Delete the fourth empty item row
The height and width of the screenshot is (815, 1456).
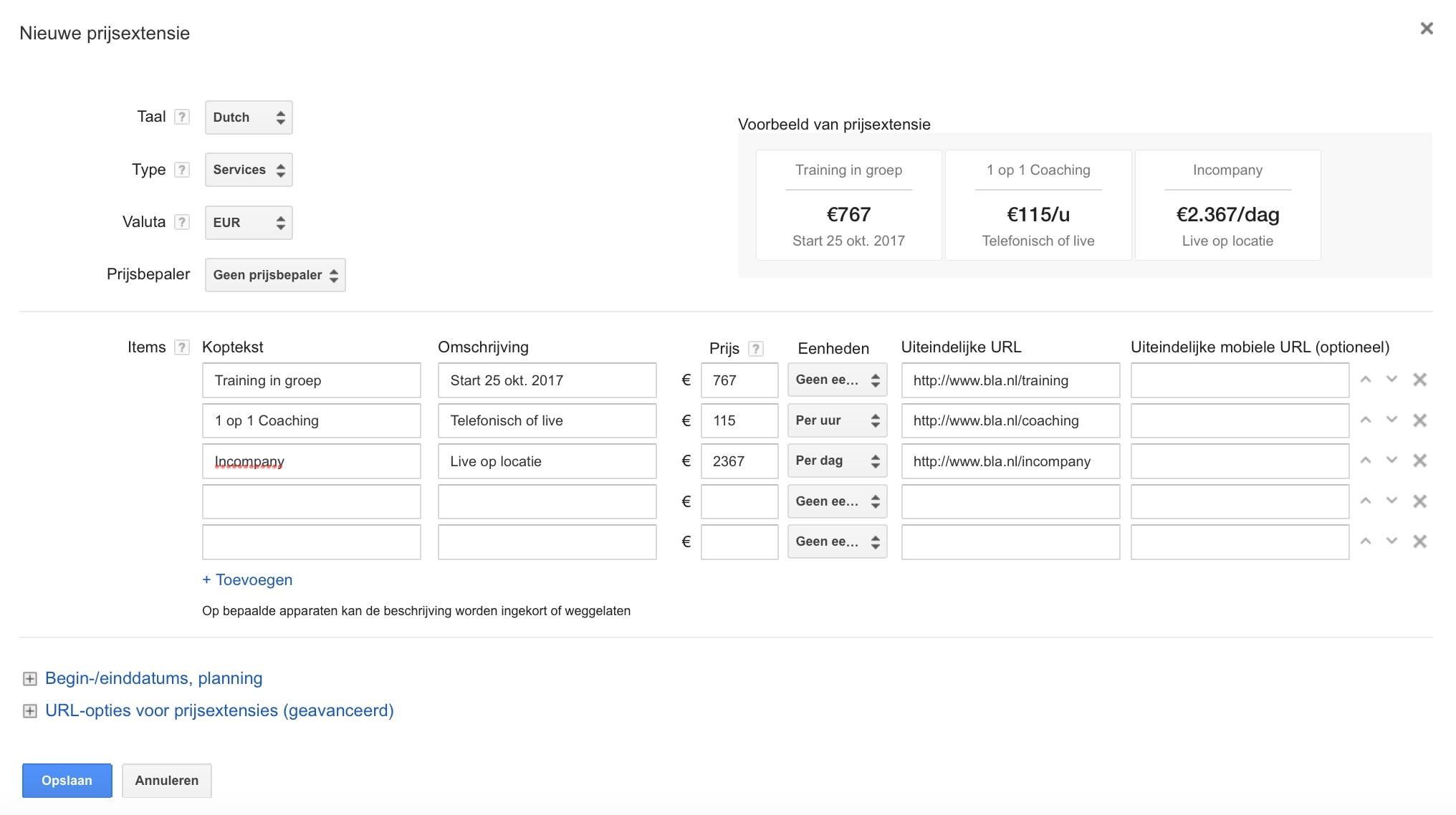pyautogui.click(x=1419, y=501)
